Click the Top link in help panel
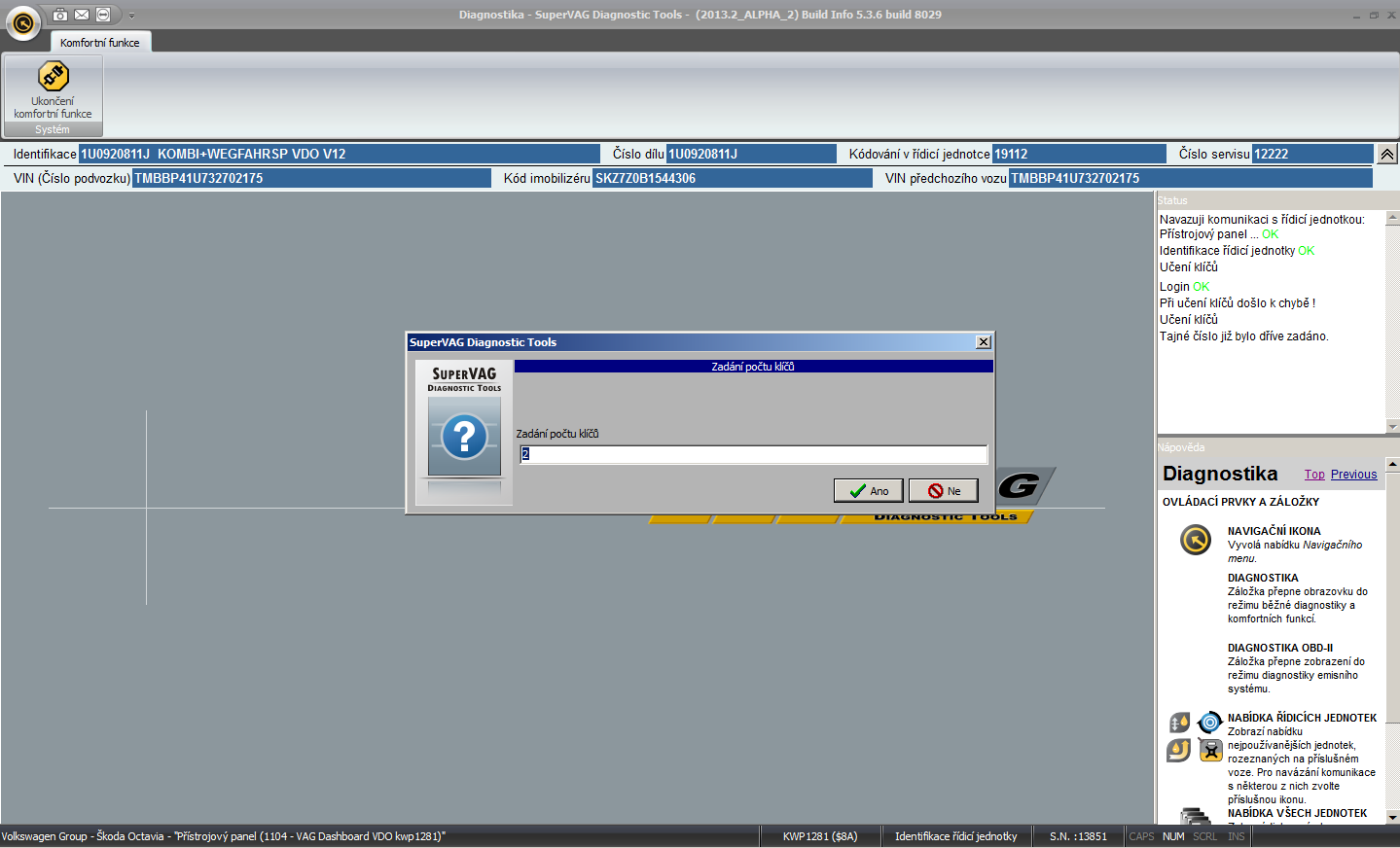 click(x=1314, y=475)
